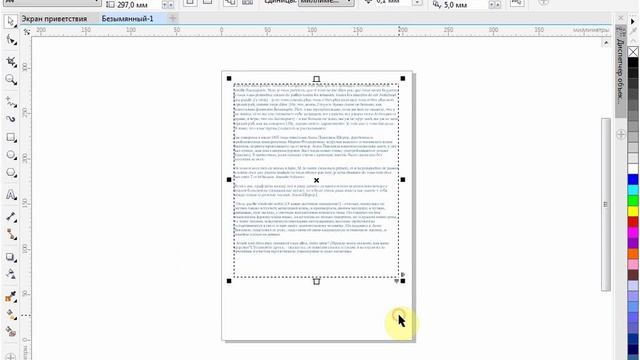
Task: Pick the Artistic Media tool
Action: click(11, 119)
